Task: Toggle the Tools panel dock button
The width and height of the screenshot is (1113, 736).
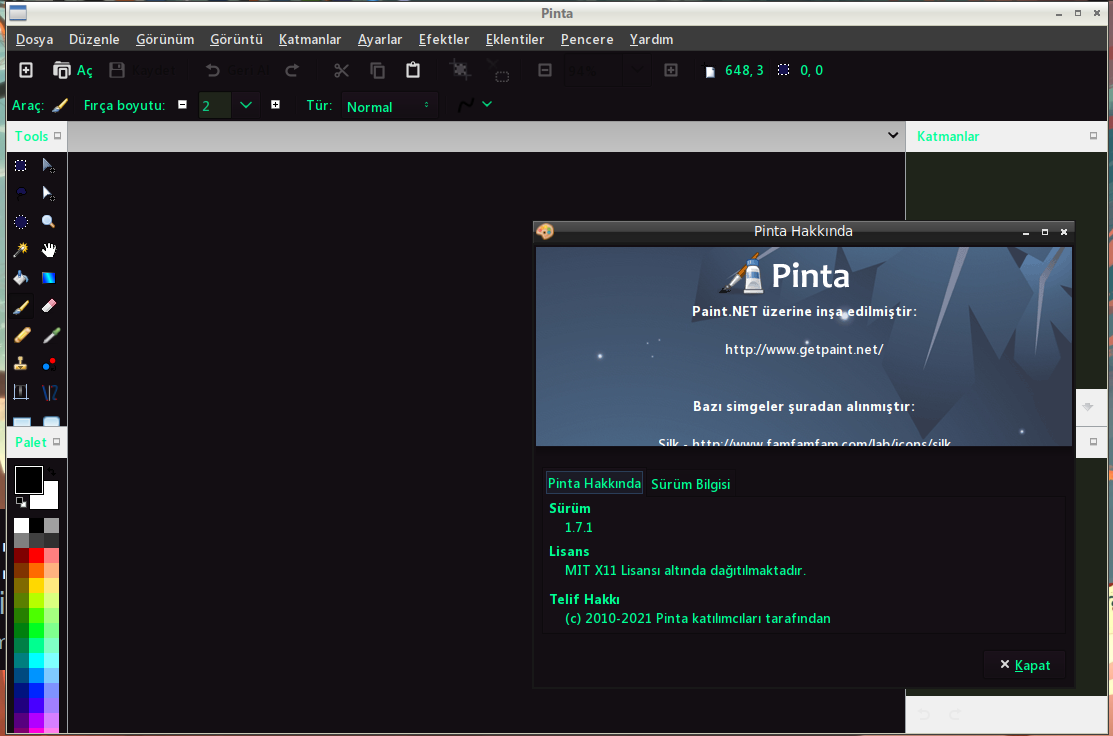Action: (57, 136)
